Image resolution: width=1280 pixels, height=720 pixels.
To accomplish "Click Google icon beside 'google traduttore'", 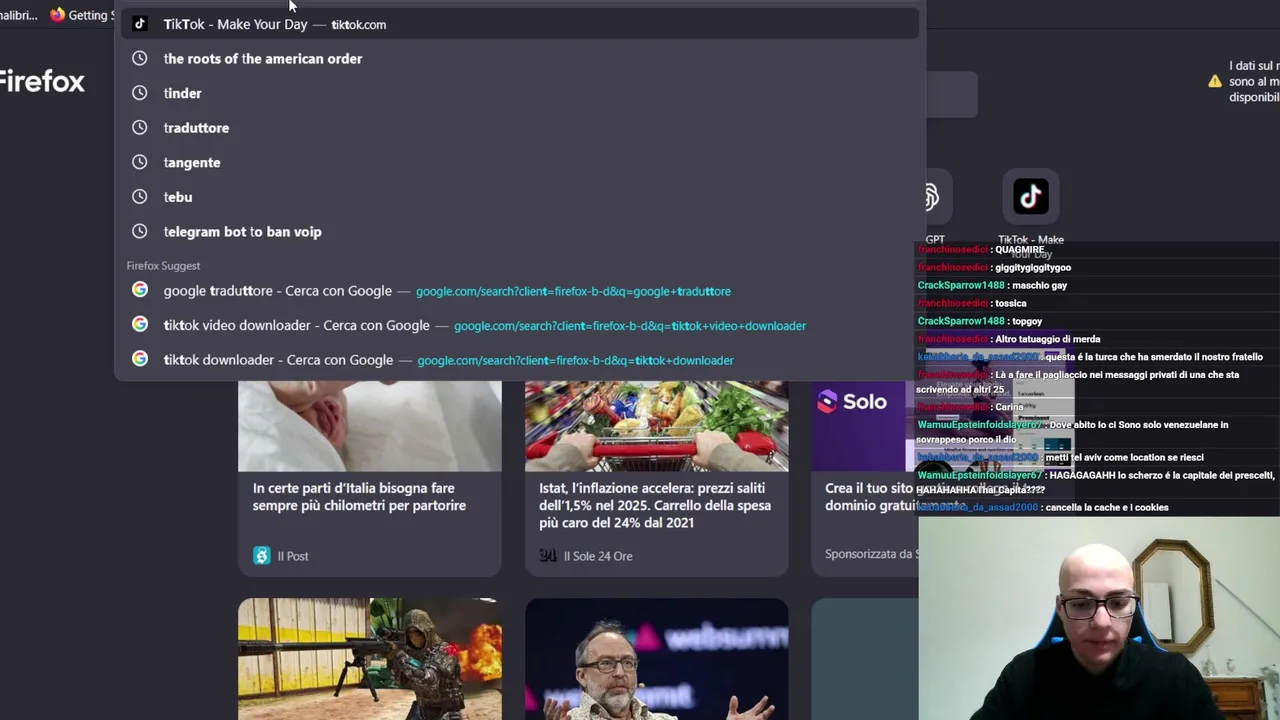I will point(140,290).
